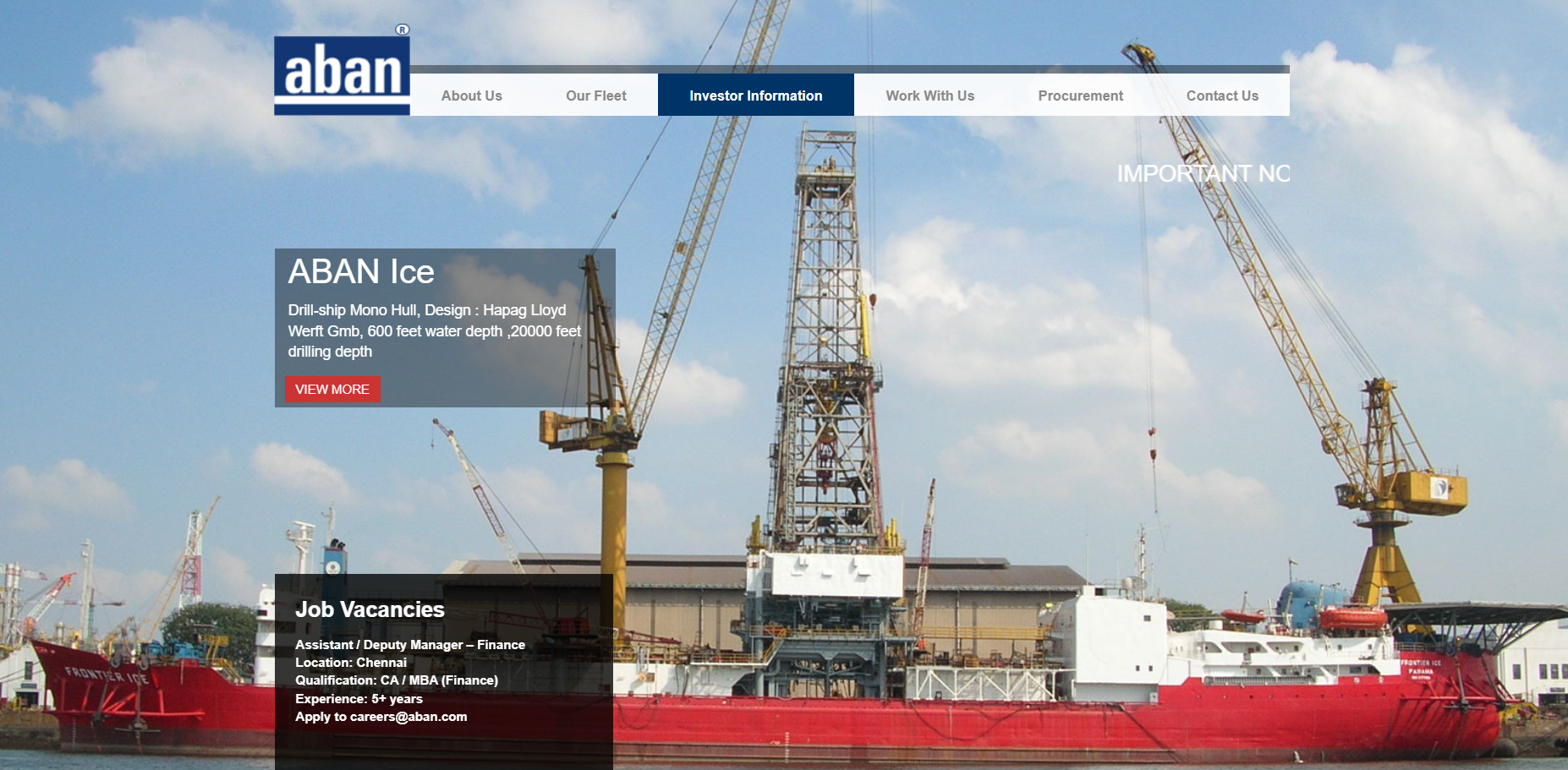Open the About Us menu

[472, 96]
